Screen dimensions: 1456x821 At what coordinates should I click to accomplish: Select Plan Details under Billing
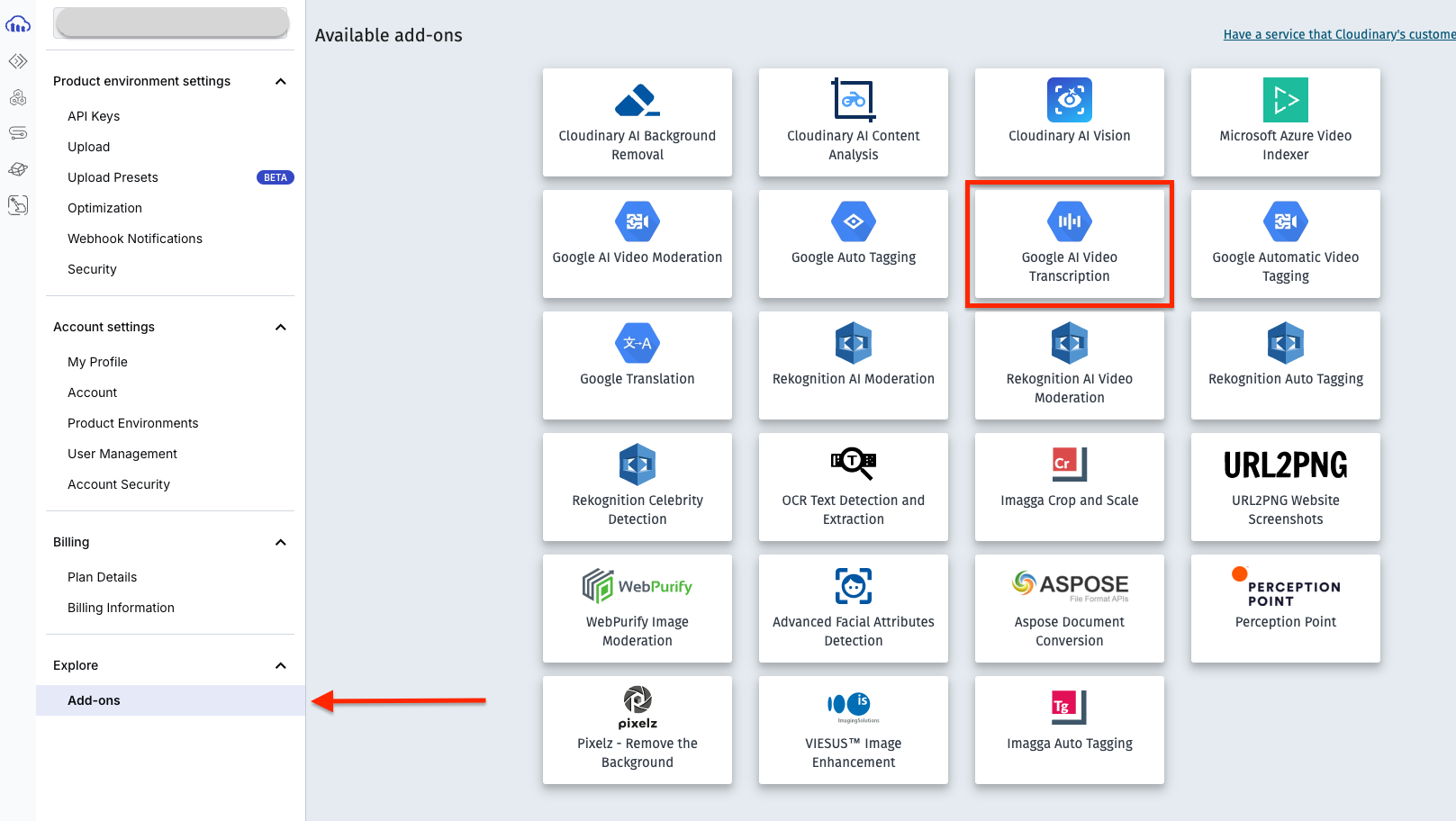[x=102, y=577]
